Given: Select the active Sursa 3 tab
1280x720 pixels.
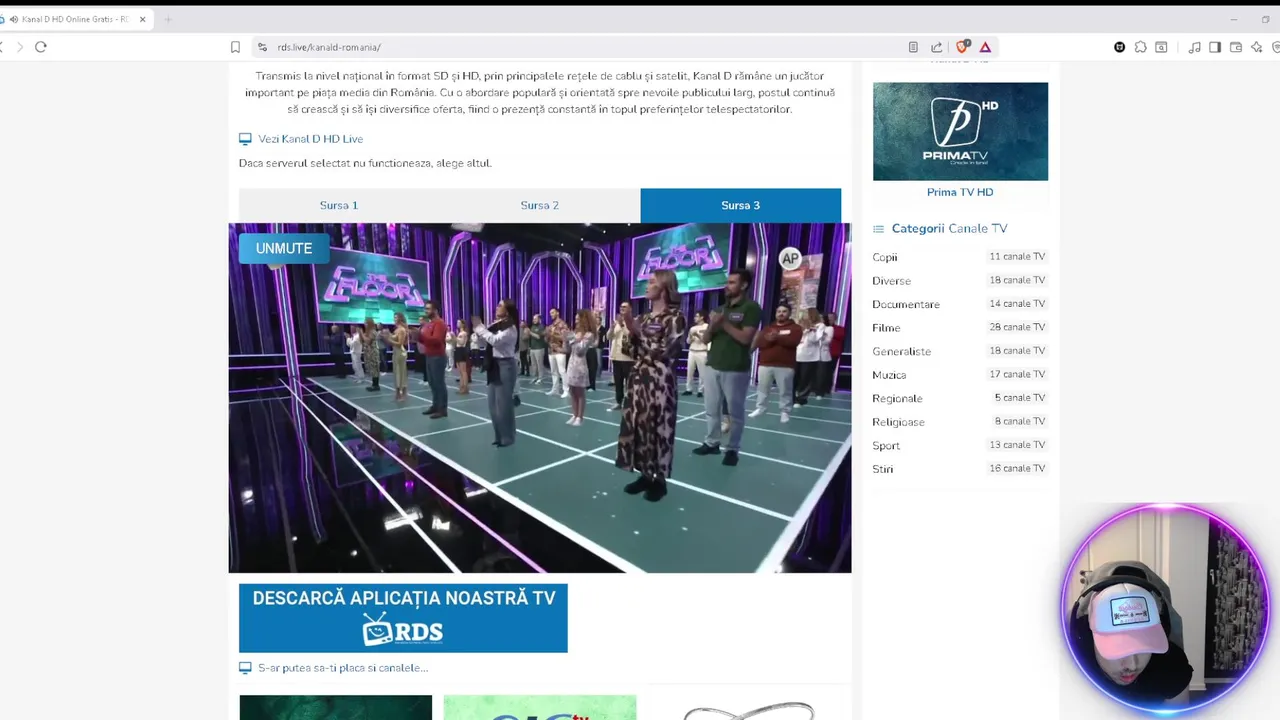Looking at the screenshot, I should (x=741, y=205).
